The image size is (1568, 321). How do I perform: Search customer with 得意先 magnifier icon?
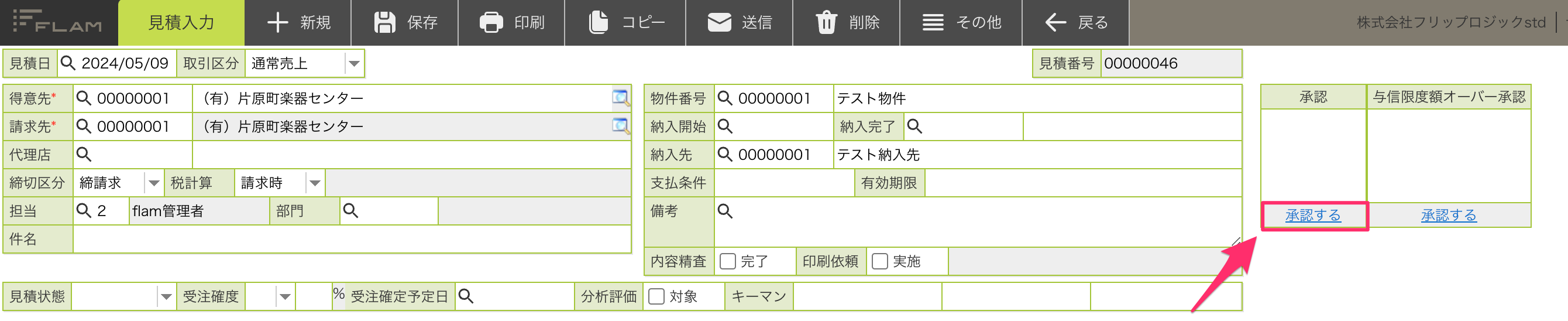(84, 98)
